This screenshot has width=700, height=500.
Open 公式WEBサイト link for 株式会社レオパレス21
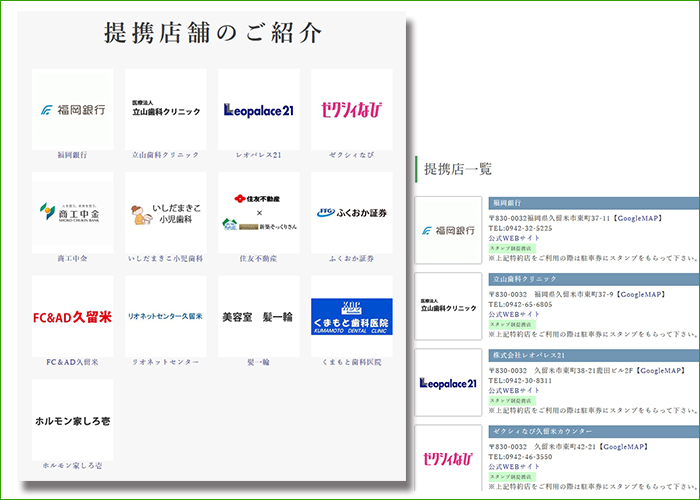(514, 391)
